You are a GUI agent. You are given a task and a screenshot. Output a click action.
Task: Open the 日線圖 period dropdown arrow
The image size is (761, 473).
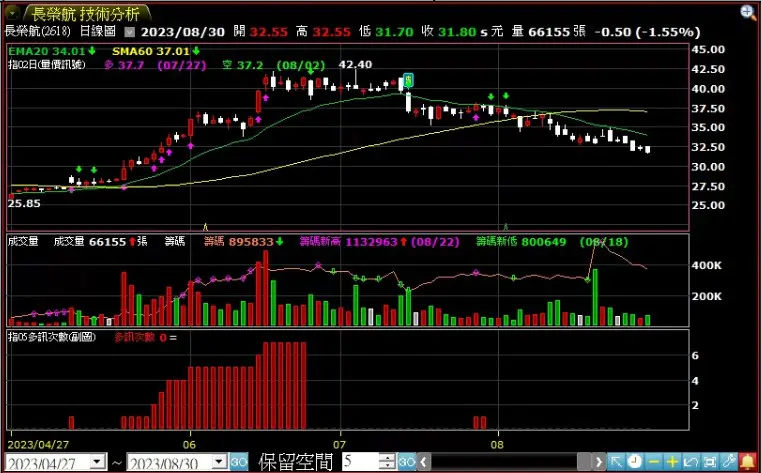coord(129,33)
